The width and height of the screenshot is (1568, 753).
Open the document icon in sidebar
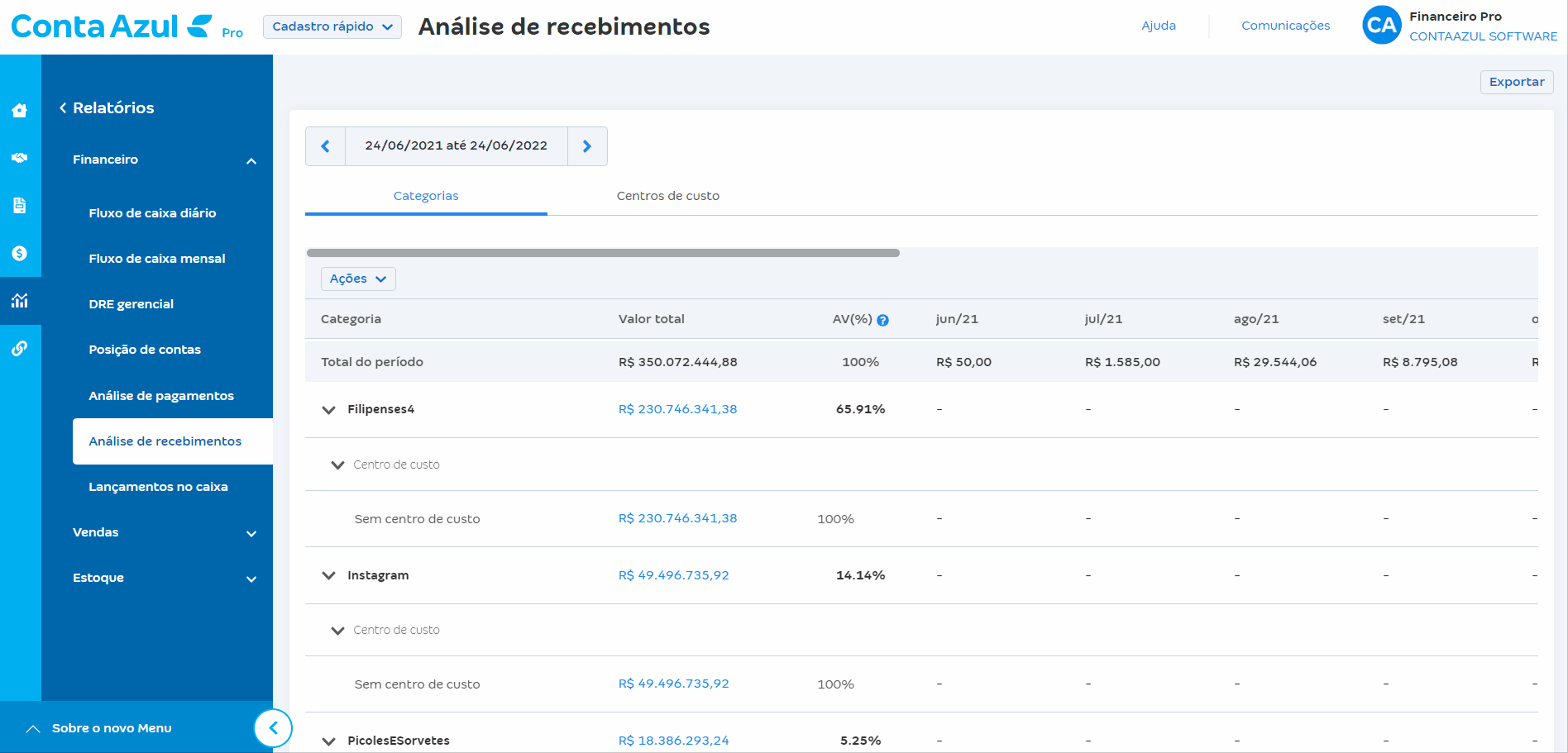(x=20, y=205)
